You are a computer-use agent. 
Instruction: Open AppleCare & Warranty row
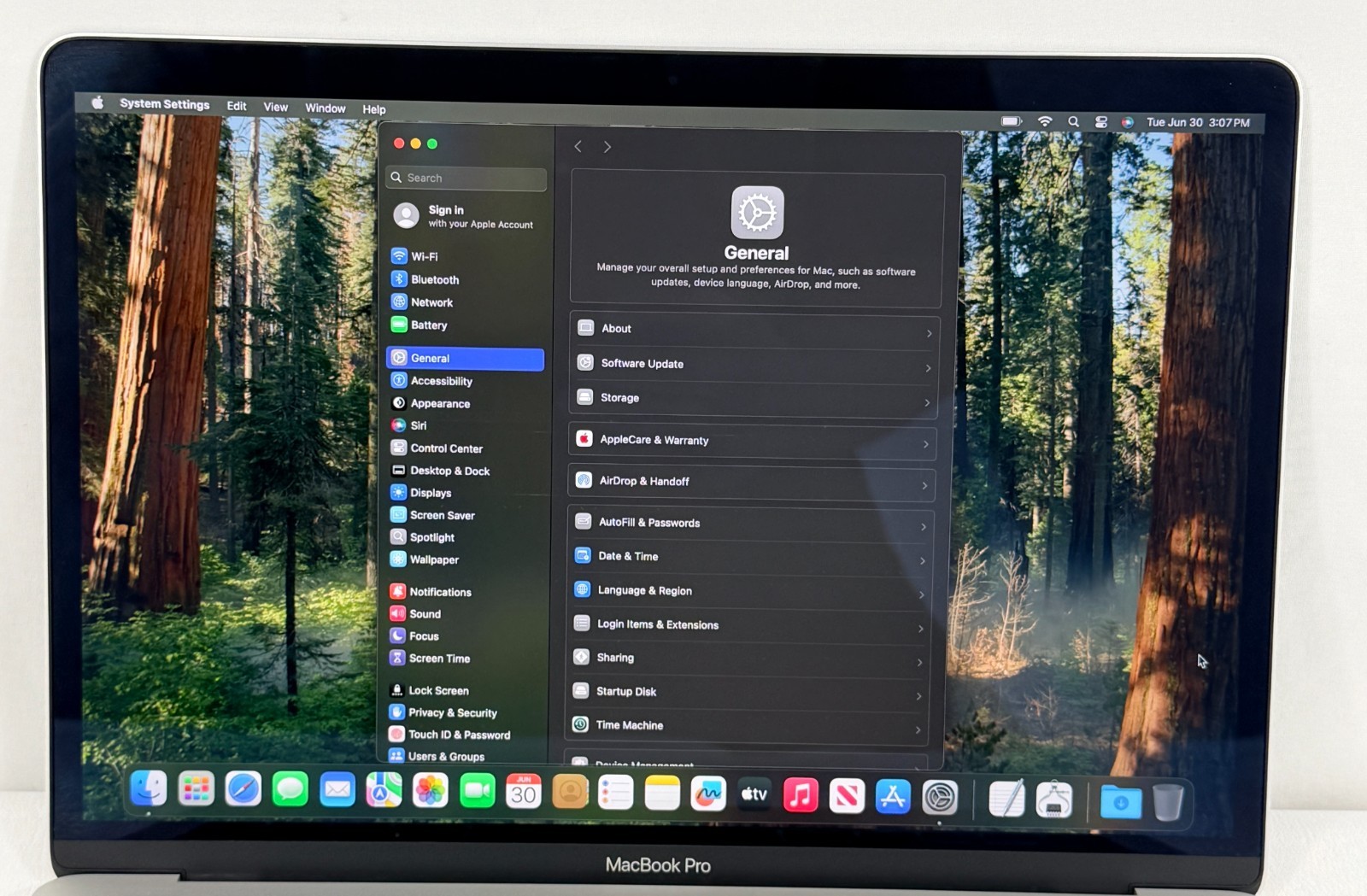tap(752, 442)
